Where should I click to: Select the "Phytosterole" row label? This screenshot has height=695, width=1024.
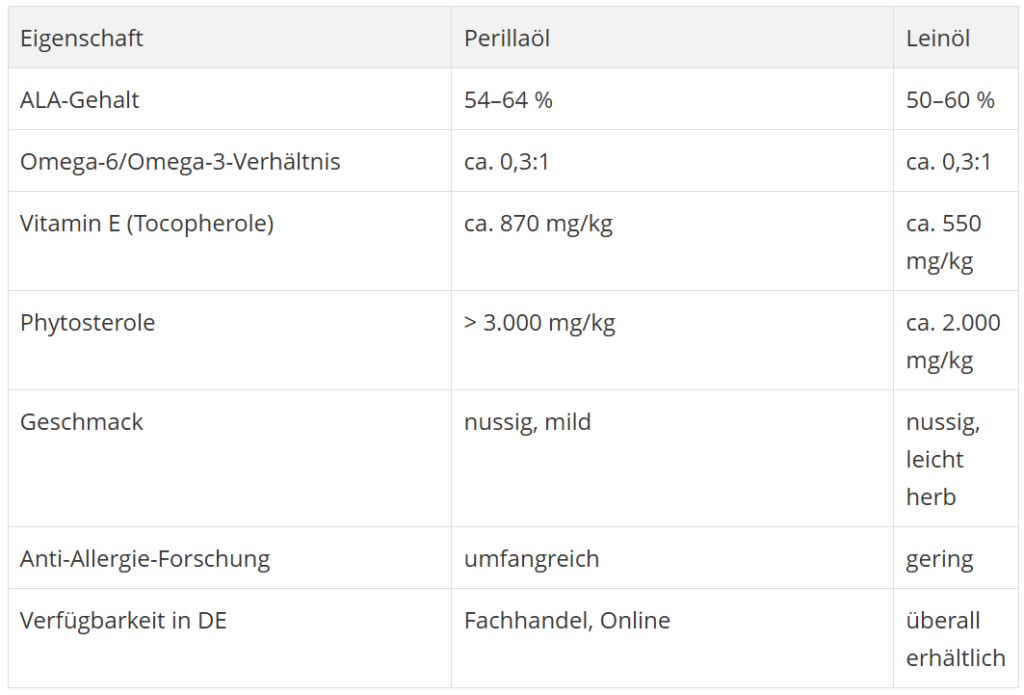88,323
